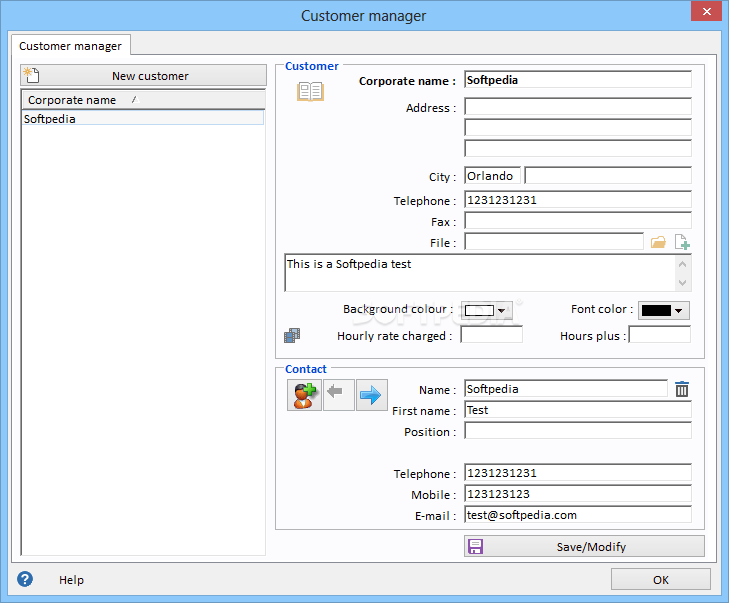
Task: Click notes scrollbar down arrow
Action: pyautogui.click(x=683, y=282)
